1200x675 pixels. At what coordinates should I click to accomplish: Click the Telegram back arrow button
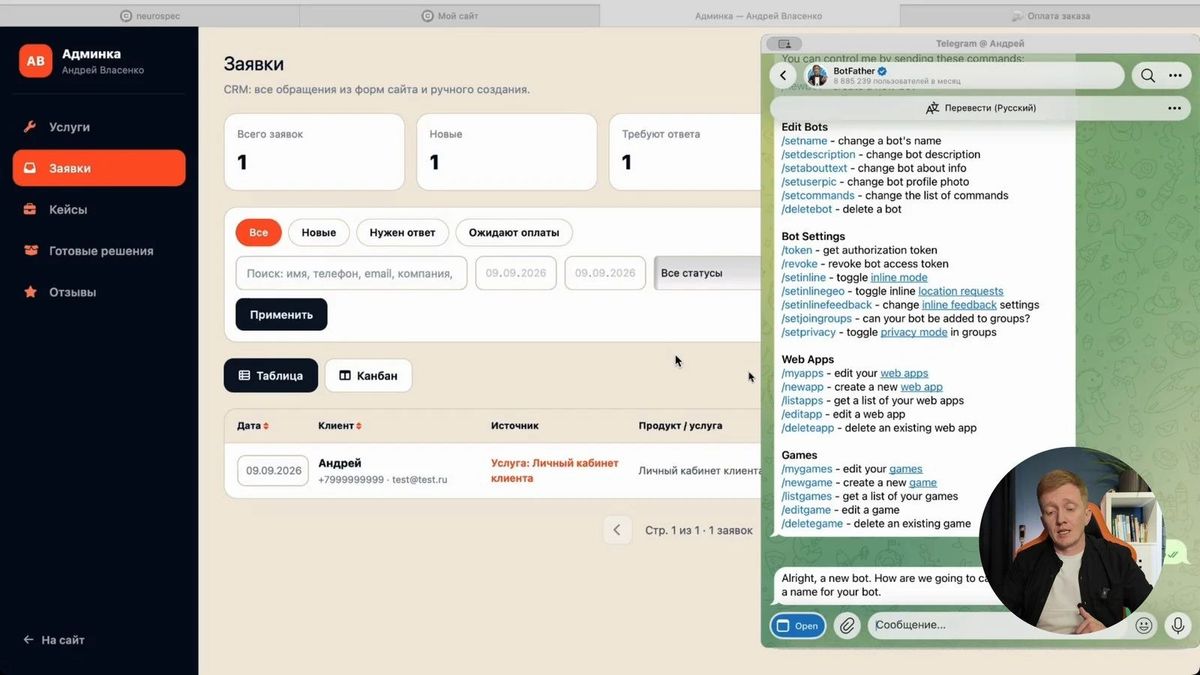coord(784,75)
